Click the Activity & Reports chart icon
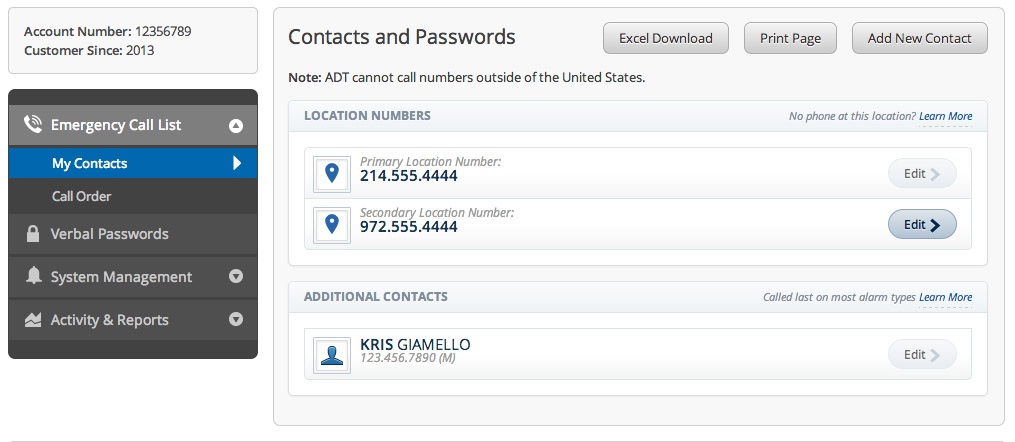 [x=33, y=320]
